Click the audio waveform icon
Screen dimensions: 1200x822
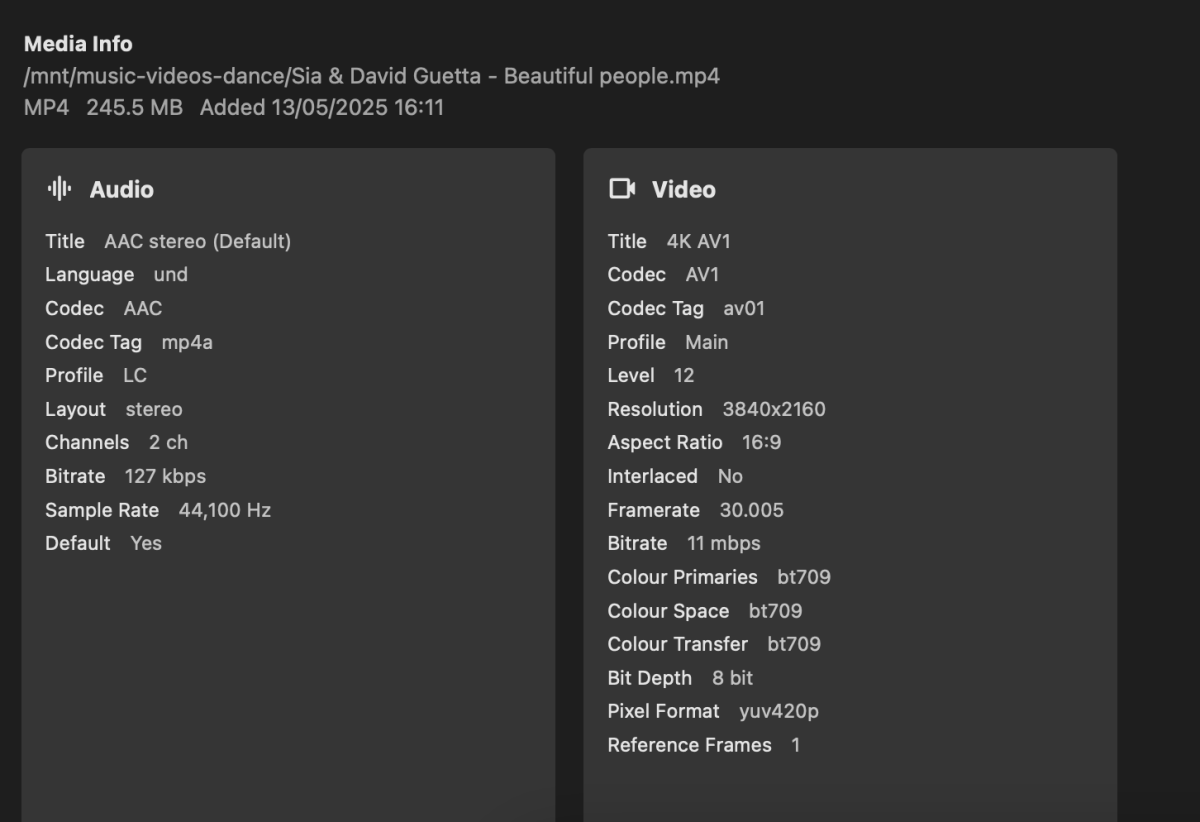coord(61,188)
